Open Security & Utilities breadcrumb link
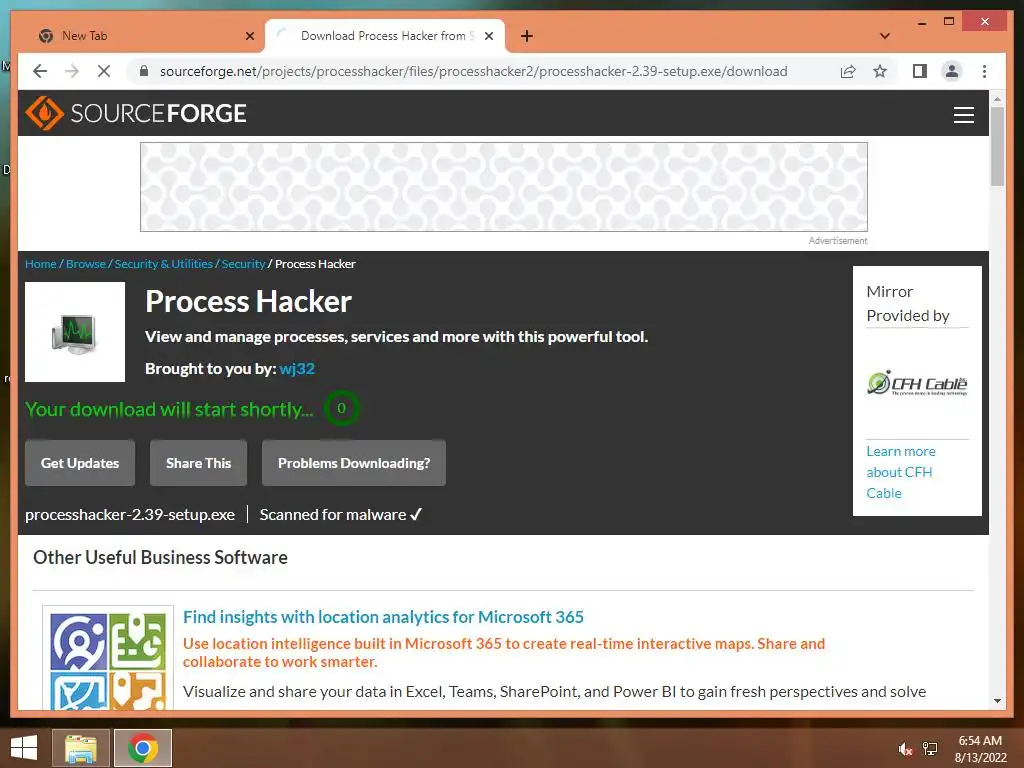Screen dimensions: 1024x768 point(164,264)
